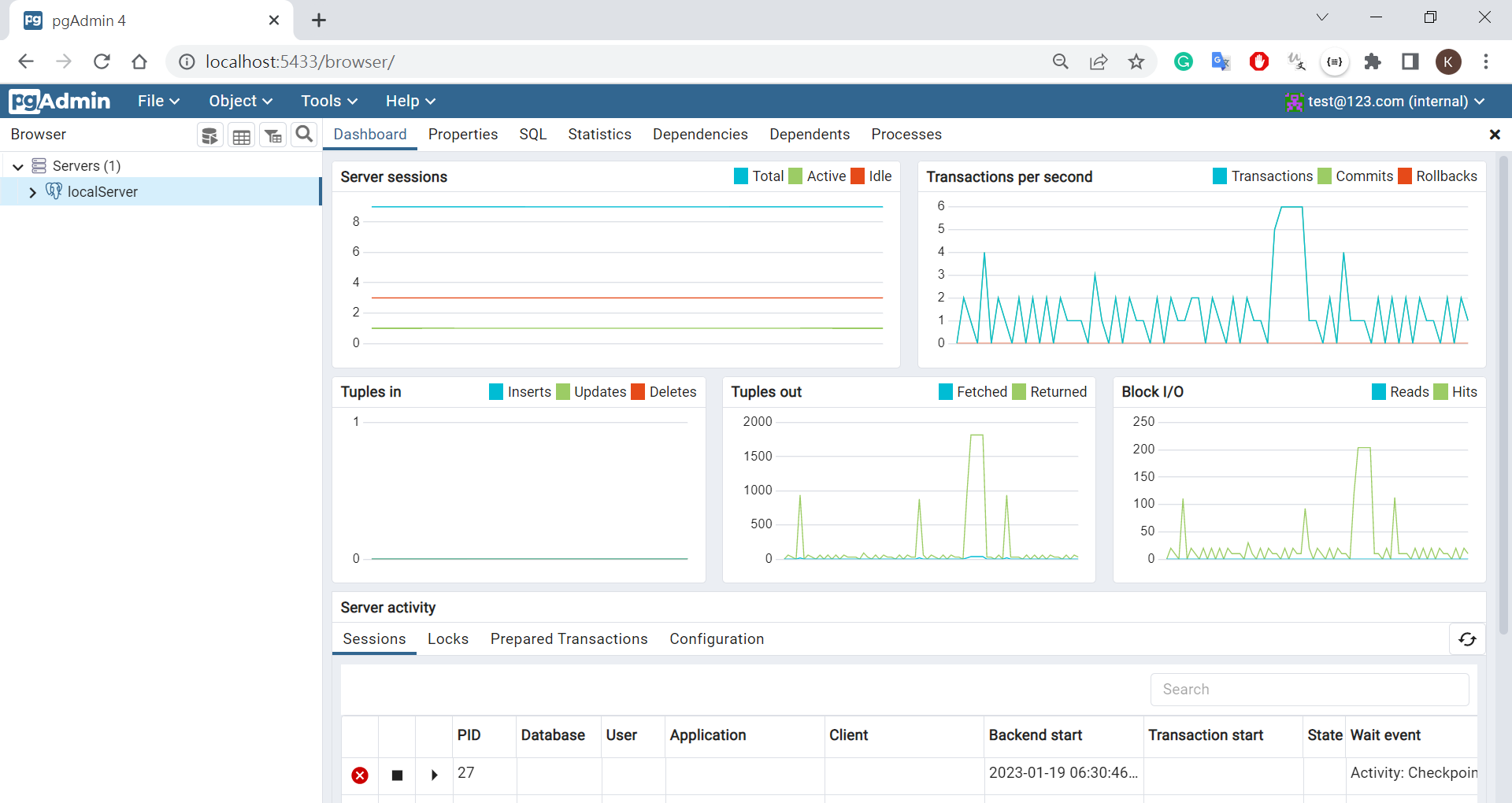1512x803 pixels.
Task: Terminate session with PID 27
Action: pyautogui.click(x=360, y=775)
